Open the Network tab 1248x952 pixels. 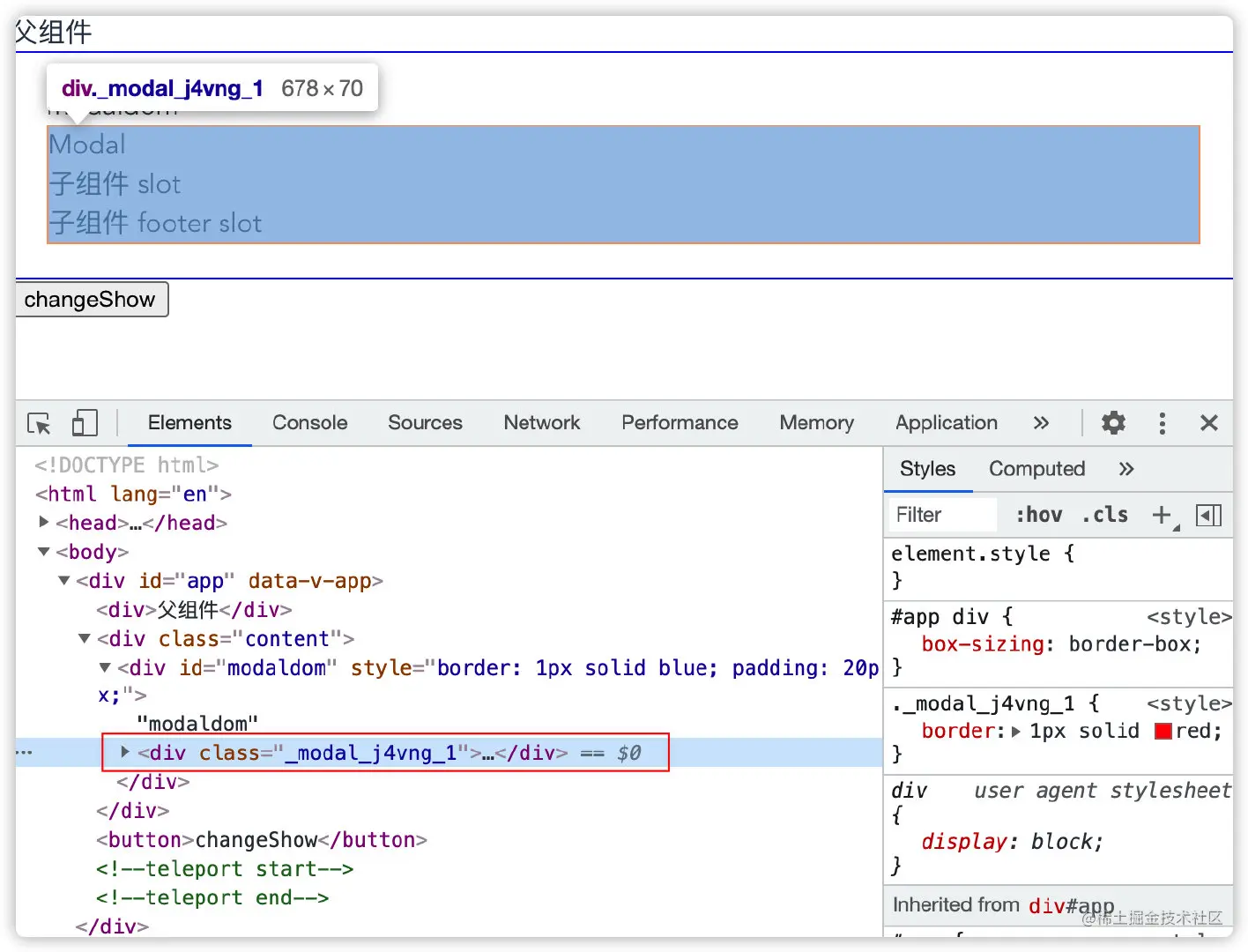point(541,423)
